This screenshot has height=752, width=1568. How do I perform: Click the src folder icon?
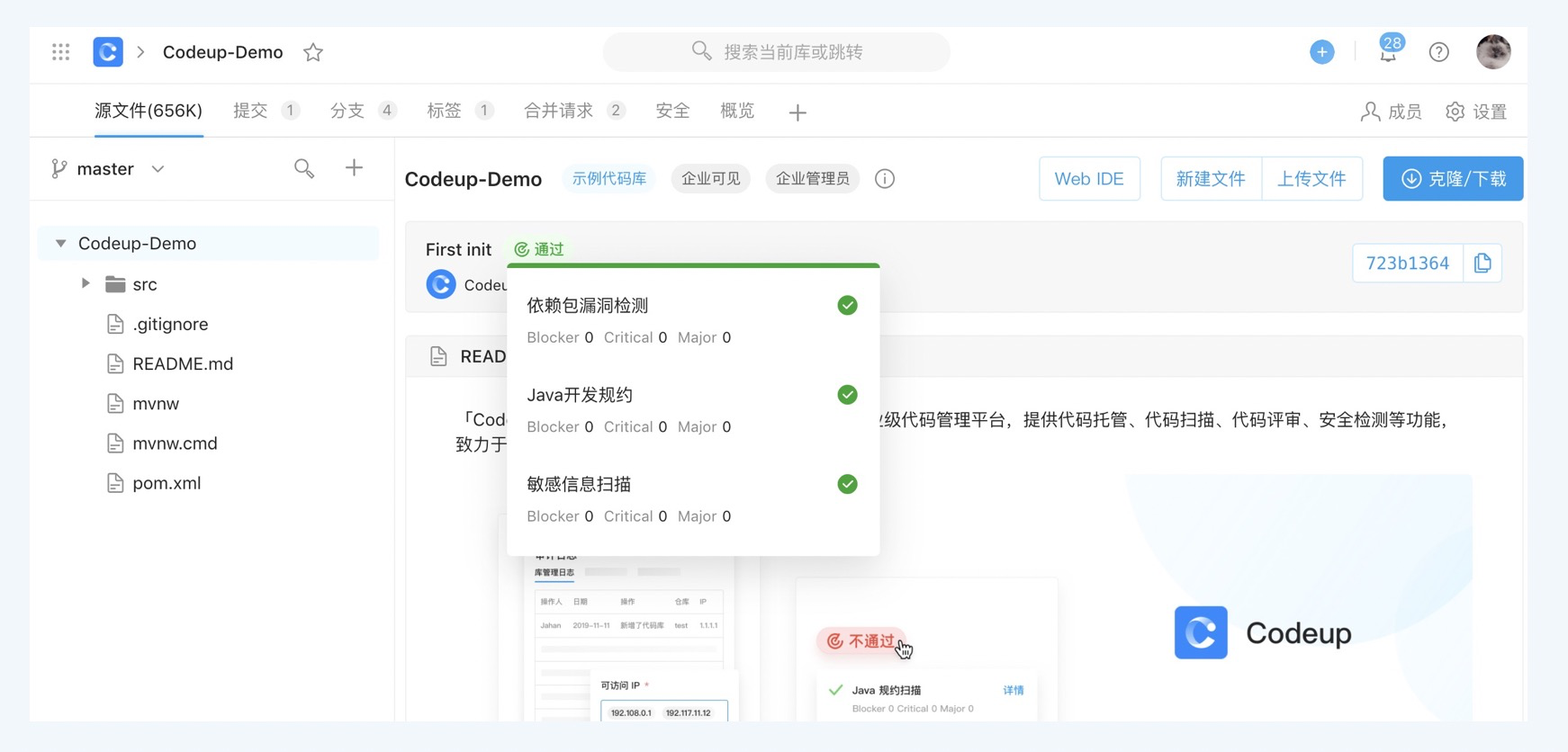tap(115, 284)
